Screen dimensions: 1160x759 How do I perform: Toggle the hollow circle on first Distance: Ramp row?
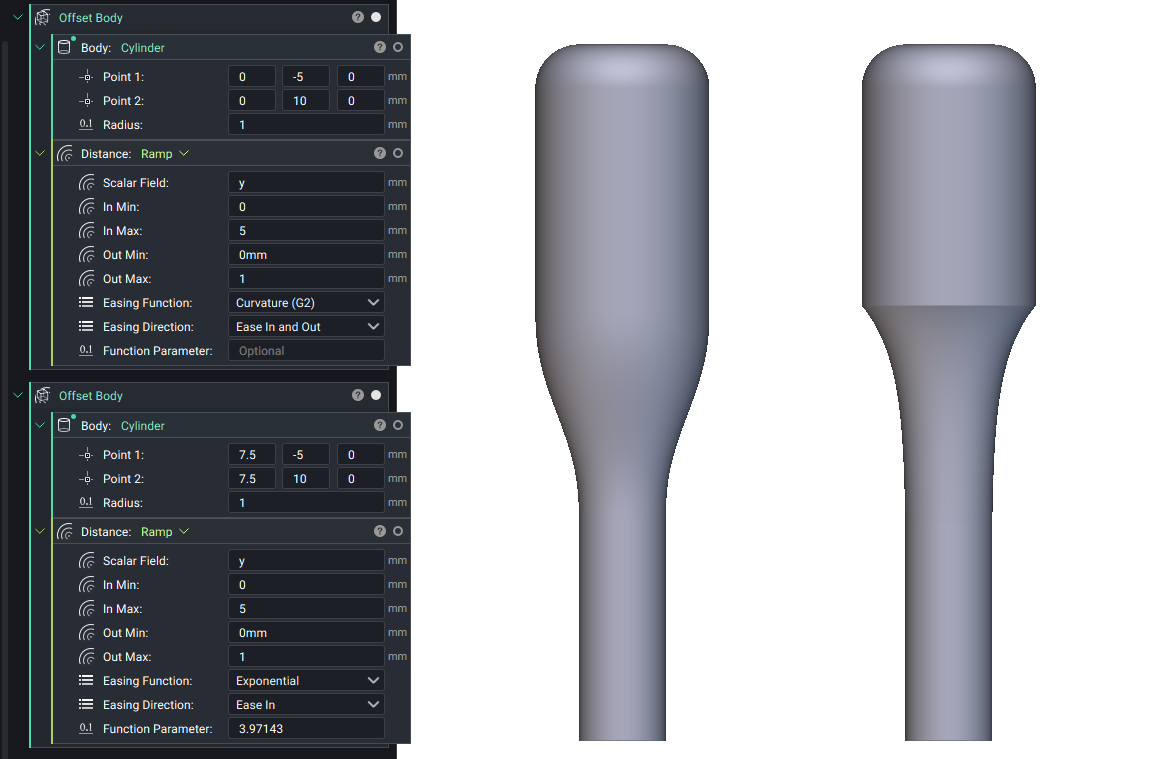click(x=398, y=153)
